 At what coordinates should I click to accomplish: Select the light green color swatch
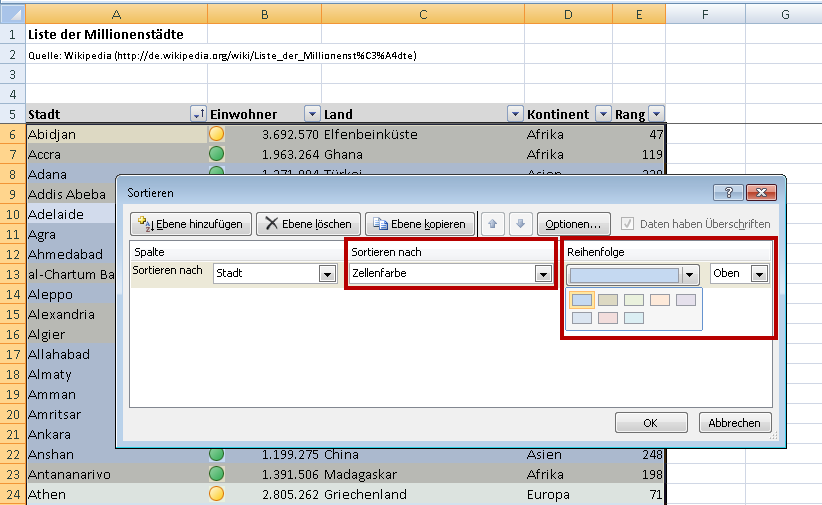(634, 300)
